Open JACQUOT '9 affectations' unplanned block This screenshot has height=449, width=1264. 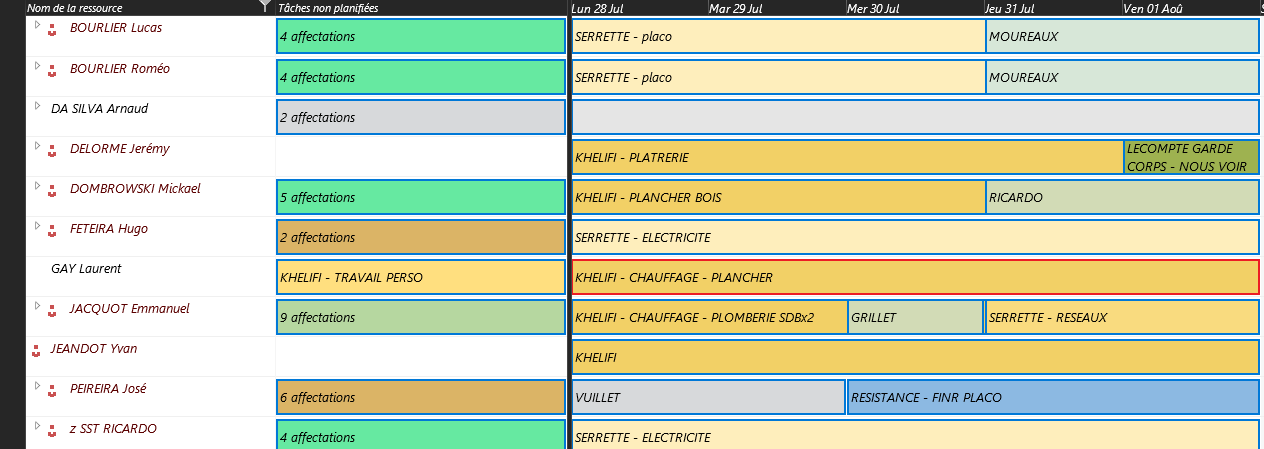[420, 317]
